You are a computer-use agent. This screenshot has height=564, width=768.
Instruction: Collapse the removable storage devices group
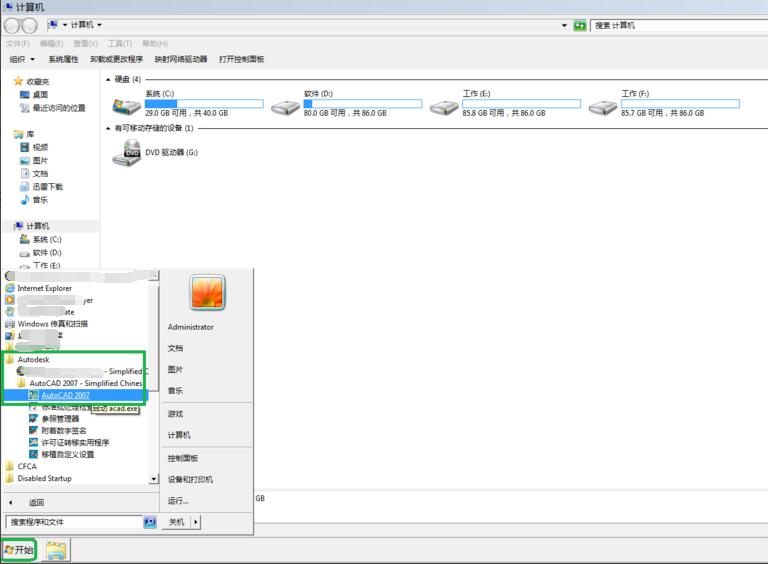pos(108,128)
